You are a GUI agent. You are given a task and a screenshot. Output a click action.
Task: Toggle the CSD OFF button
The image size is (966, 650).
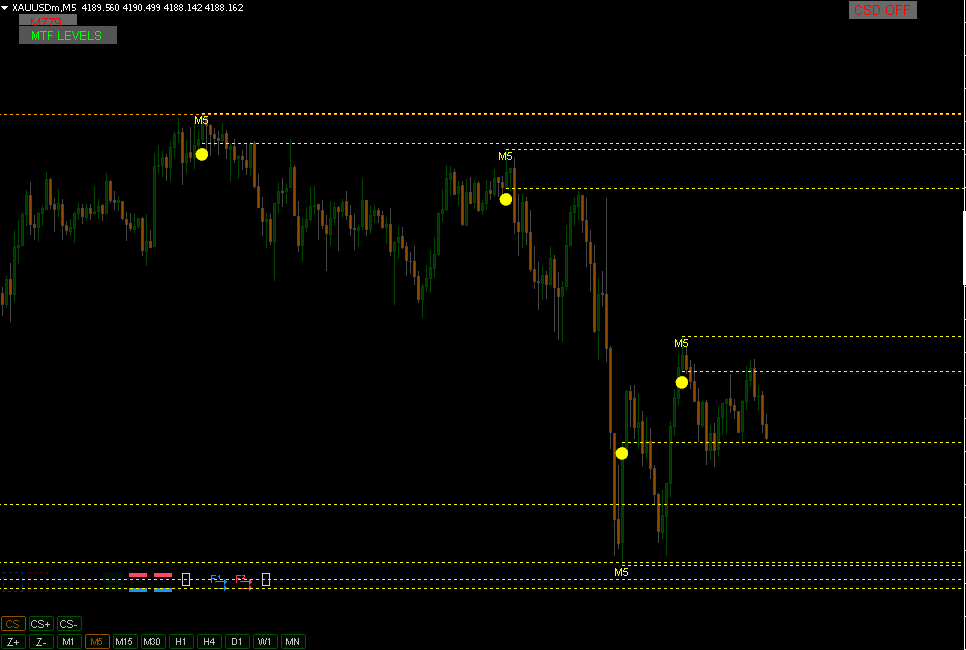(x=882, y=10)
